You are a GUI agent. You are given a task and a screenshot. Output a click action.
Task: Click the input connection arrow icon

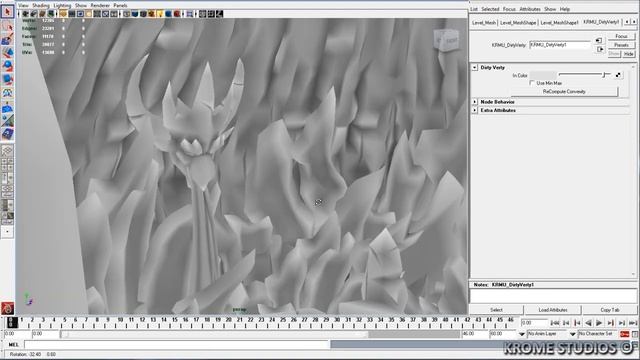(x=599, y=40)
